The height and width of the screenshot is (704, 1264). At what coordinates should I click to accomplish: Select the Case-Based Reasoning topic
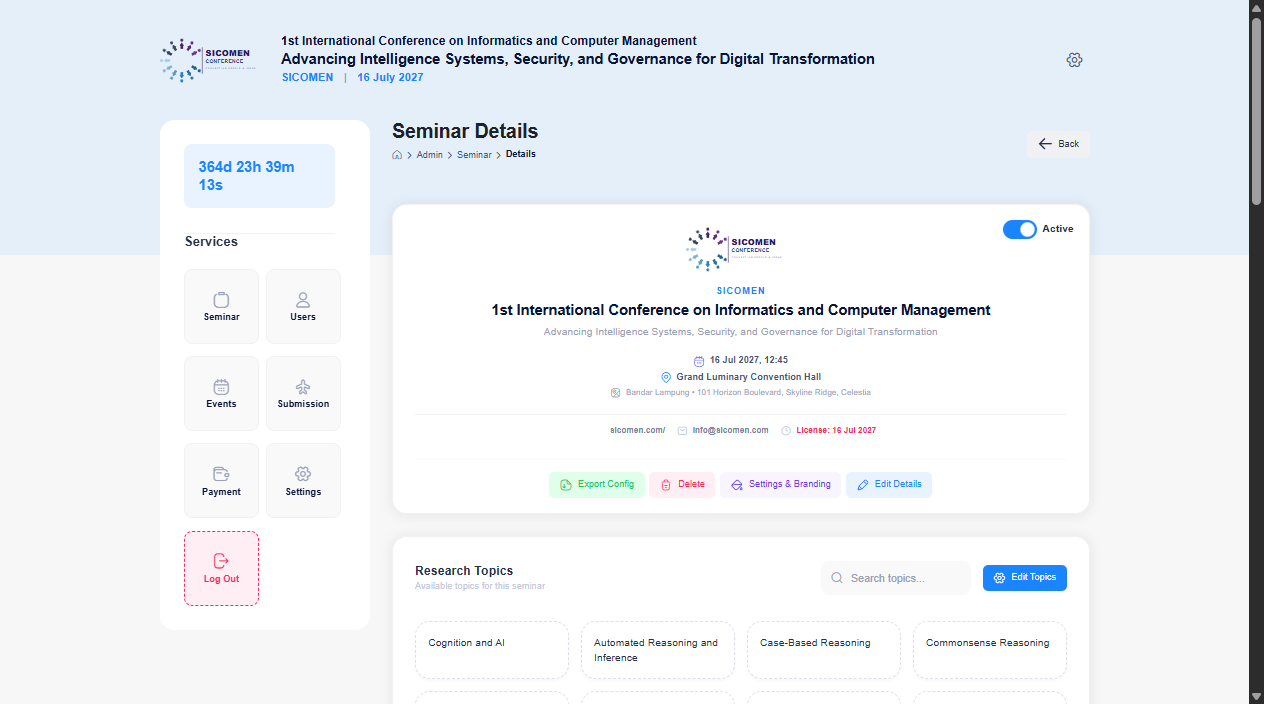(x=824, y=651)
